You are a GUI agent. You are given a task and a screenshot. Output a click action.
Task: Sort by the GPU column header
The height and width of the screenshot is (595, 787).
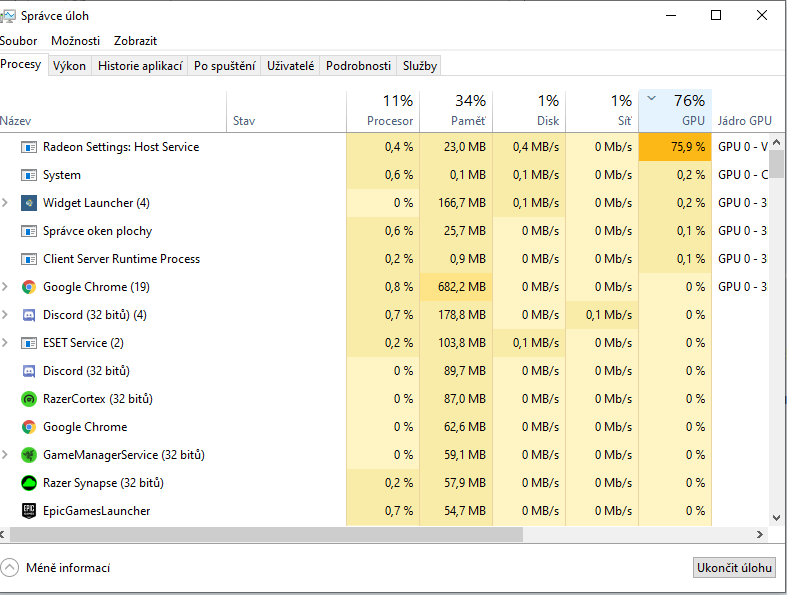tap(675, 110)
